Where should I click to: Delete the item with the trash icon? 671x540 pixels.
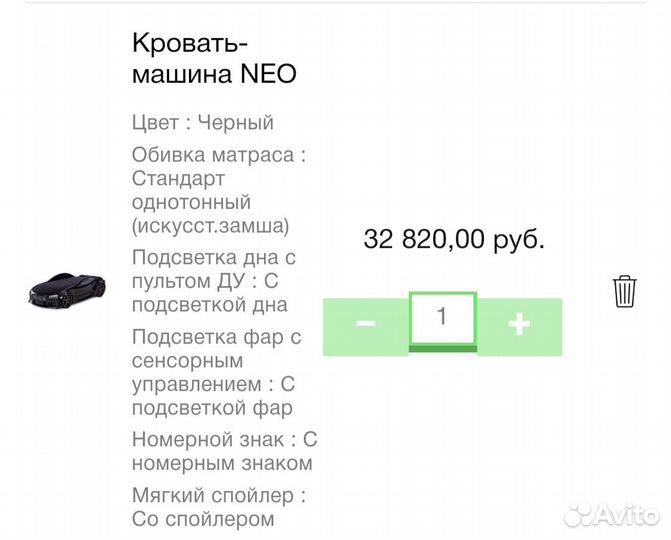[625, 291]
